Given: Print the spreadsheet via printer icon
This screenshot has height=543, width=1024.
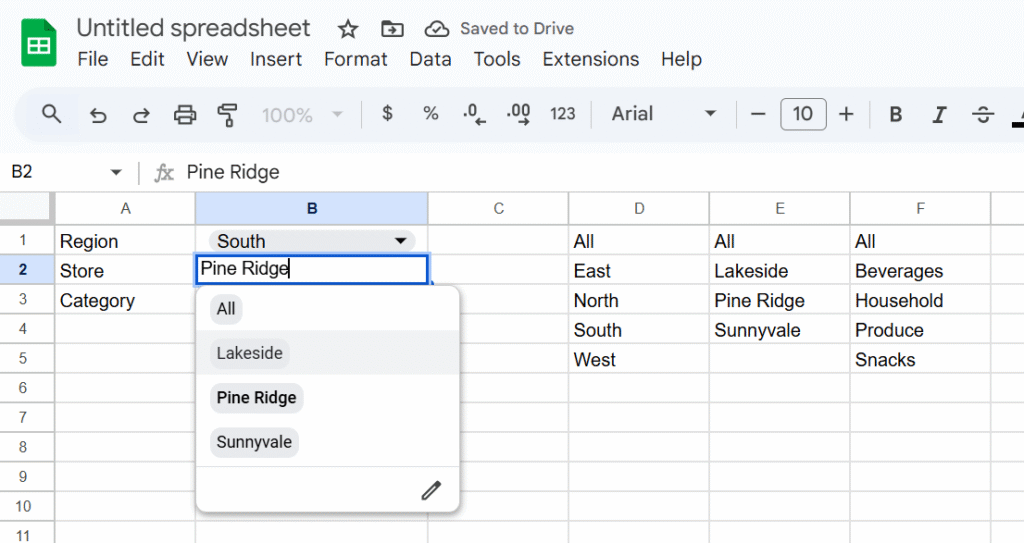Looking at the screenshot, I should coord(185,115).
